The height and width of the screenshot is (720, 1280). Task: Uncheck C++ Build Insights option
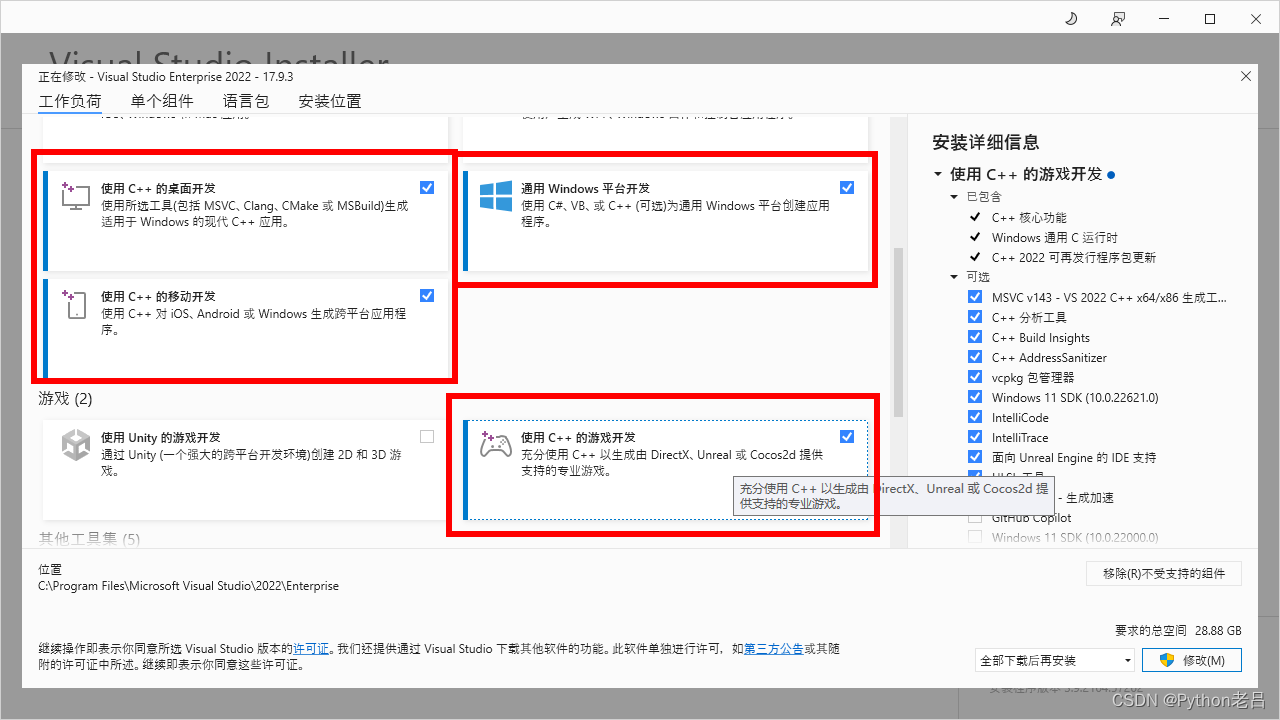(x=975, y=337)
